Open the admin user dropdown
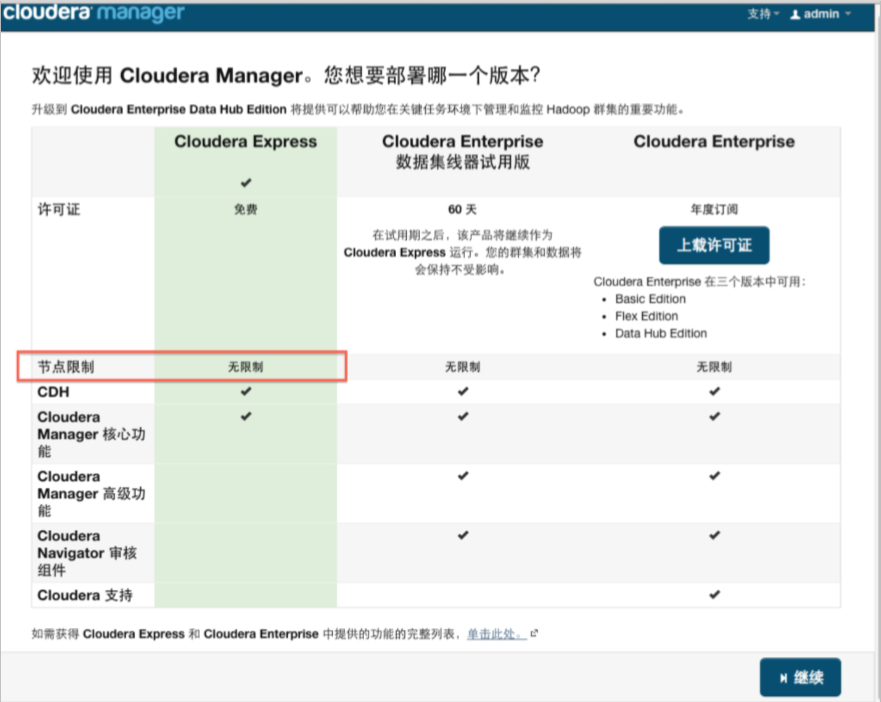Viewport: 881px width, 702px height. point(821,14)
